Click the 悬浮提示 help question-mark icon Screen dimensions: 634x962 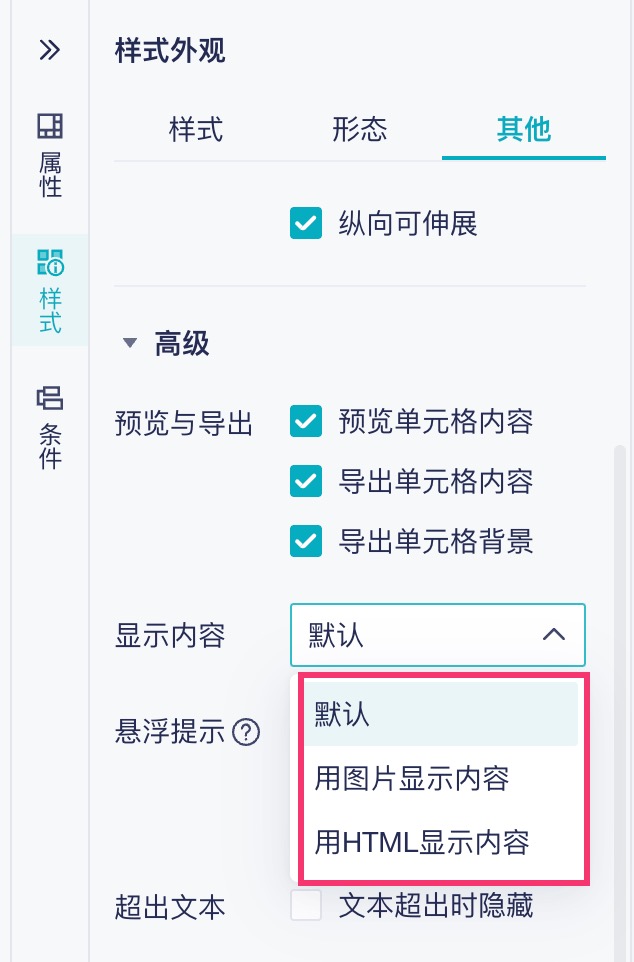246,733
